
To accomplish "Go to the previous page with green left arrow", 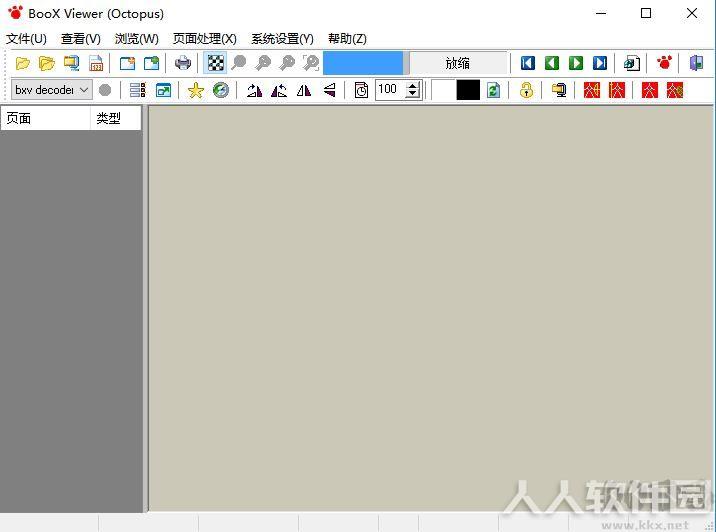I will point(552,63).
